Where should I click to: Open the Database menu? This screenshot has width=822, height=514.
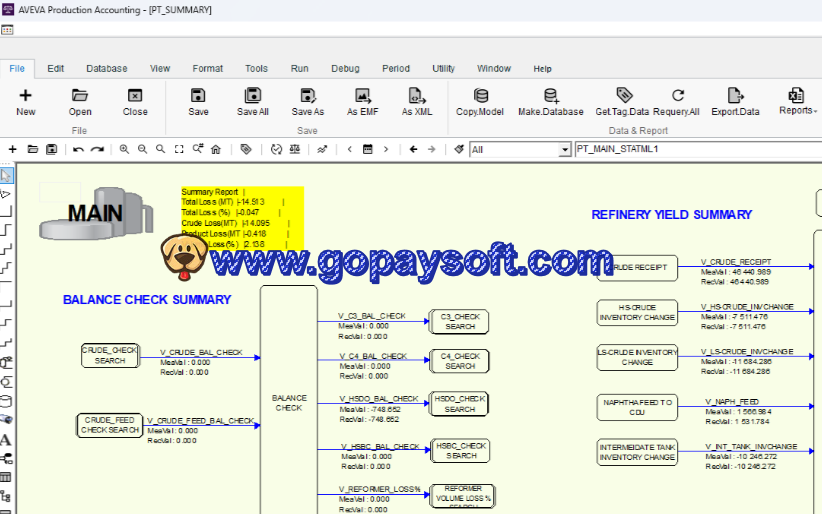point(106,69)
